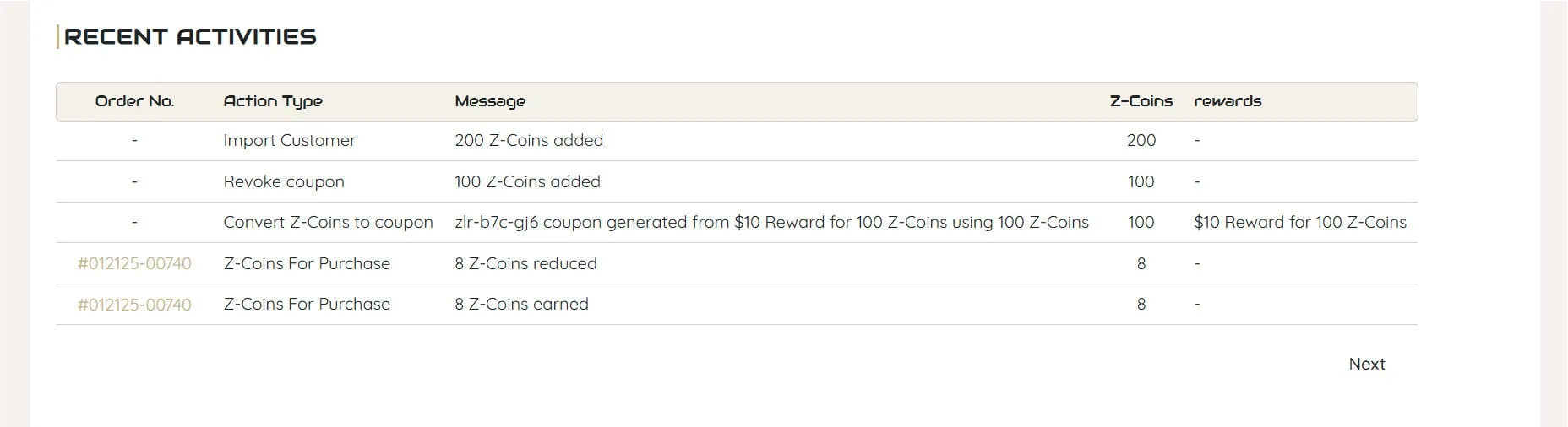The height and width of the screenshot is (427, 1568).
Task: Select the 8 Z-Coins reduced message
Action: tap(525, 263)
